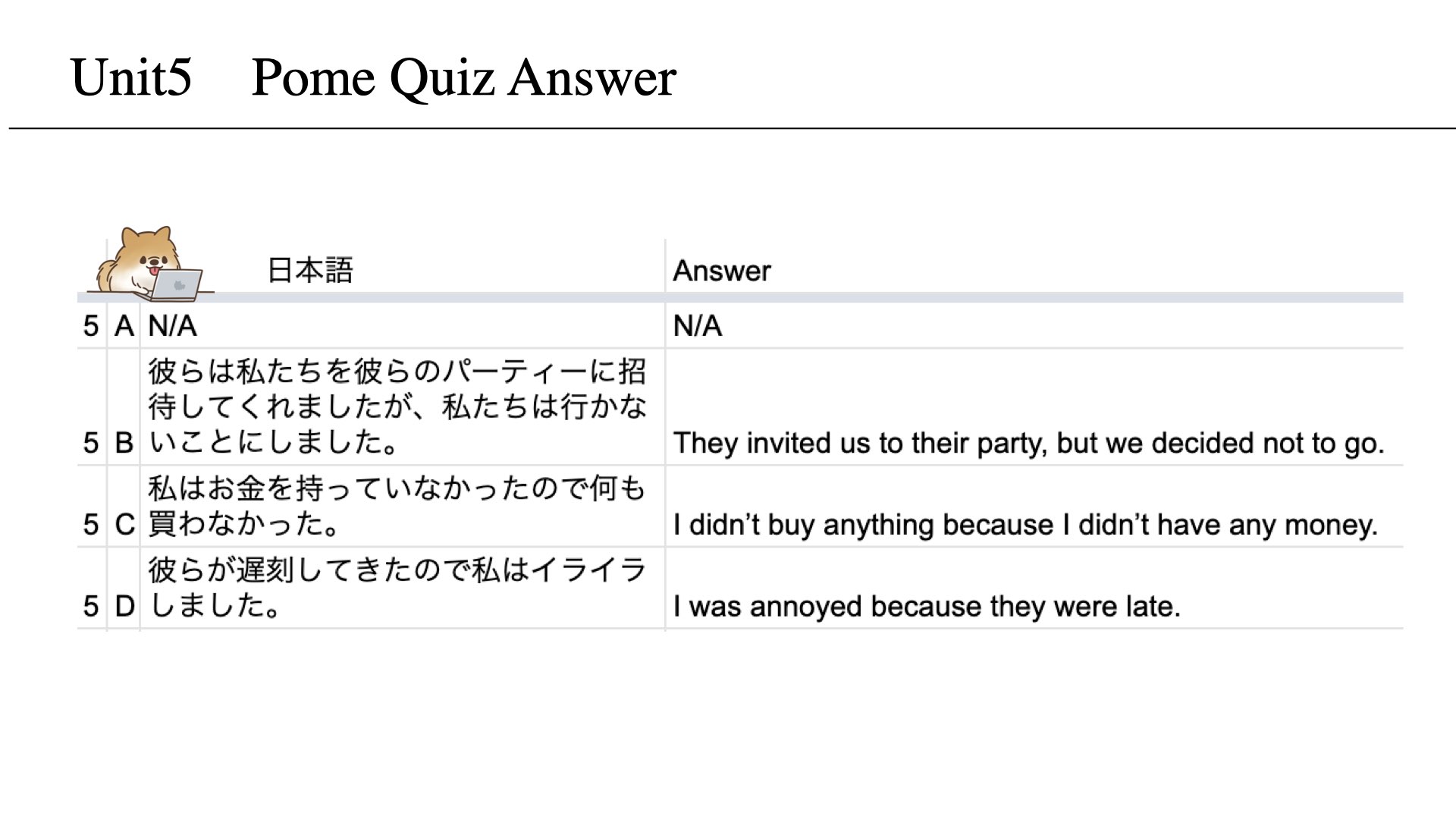1456x819 pixels.
Task: Select answer 'I was annoyed because they were late'
Action: 927,606
